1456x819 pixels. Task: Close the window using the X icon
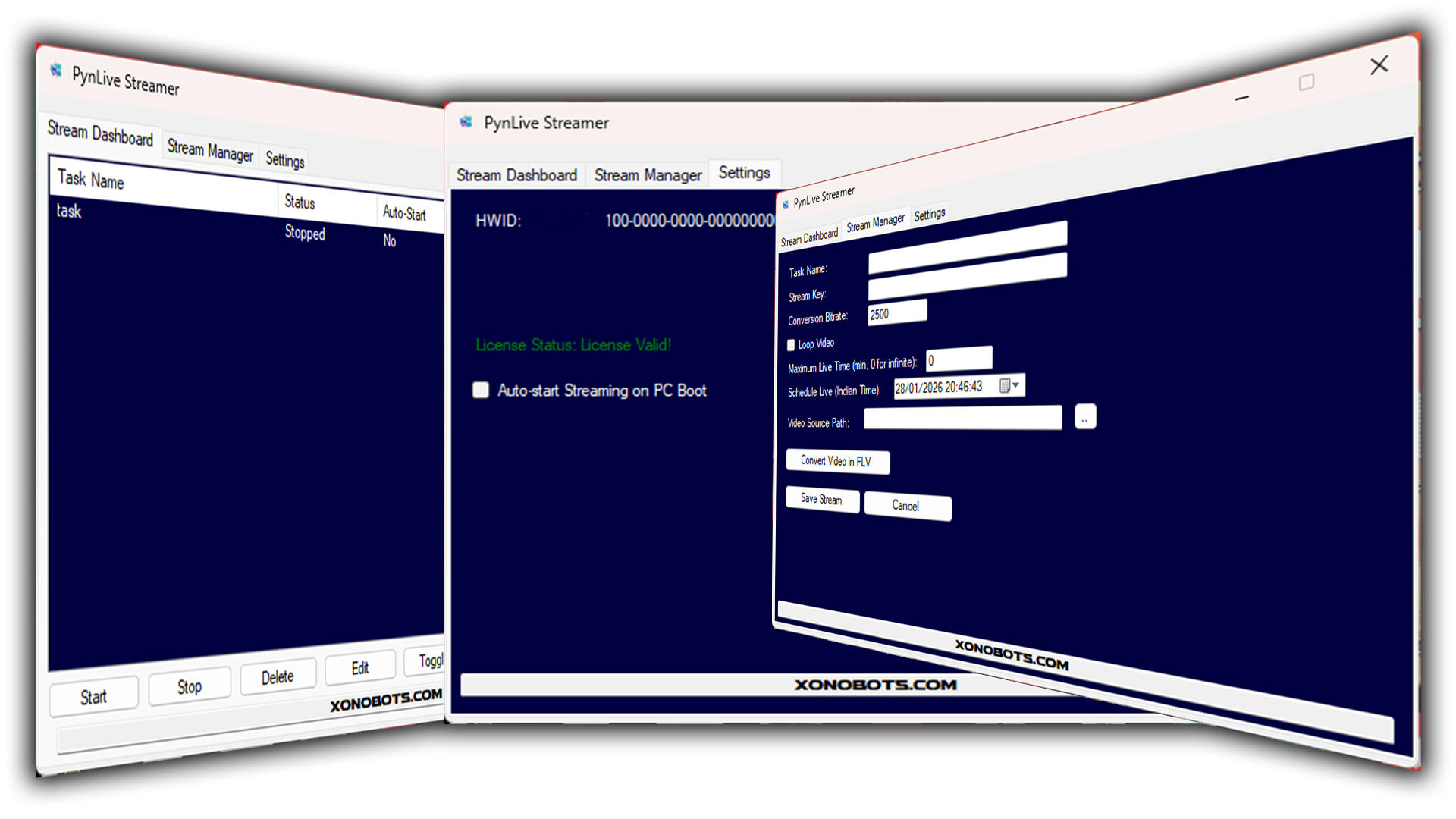1379,65
